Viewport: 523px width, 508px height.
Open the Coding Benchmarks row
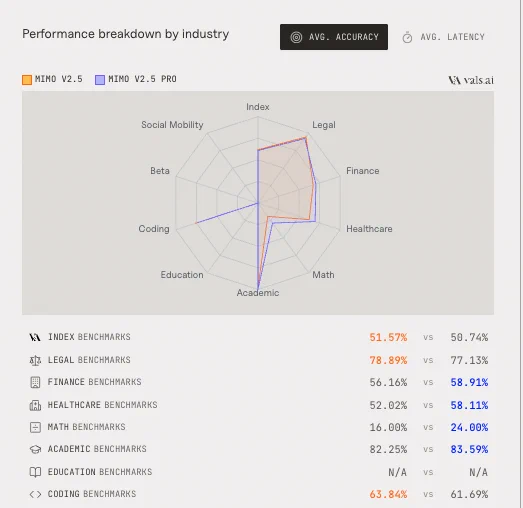click(259, 494)
